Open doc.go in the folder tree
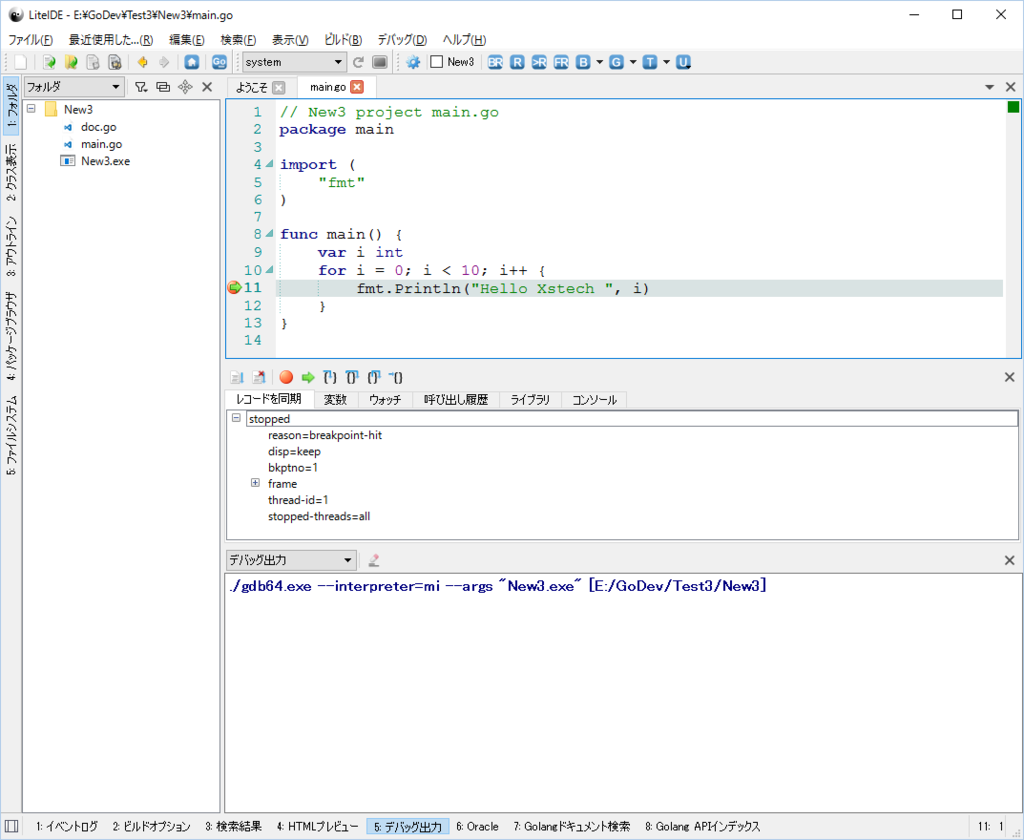 pos(99,127)
